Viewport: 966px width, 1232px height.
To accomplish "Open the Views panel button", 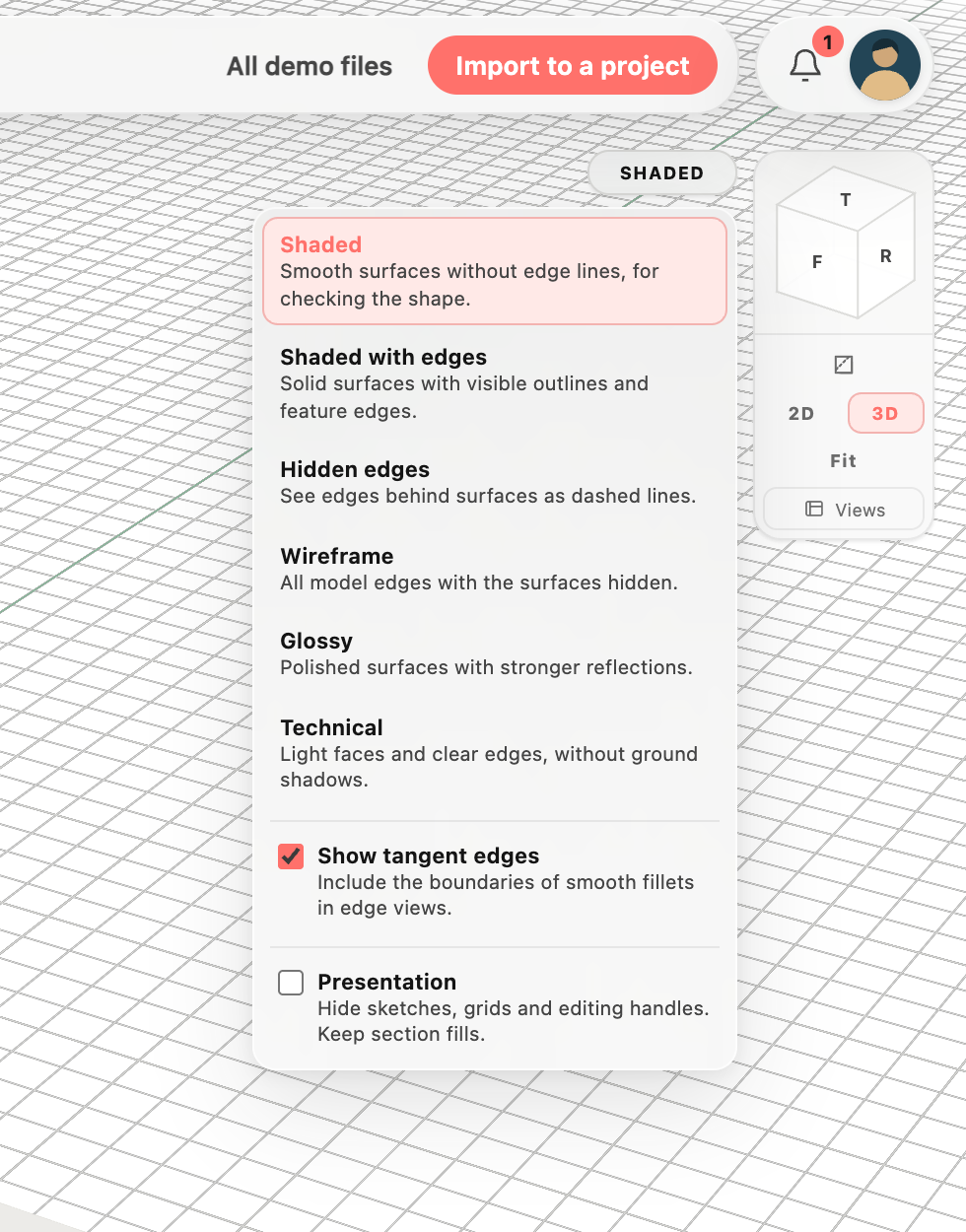I will tap(844, 510).
